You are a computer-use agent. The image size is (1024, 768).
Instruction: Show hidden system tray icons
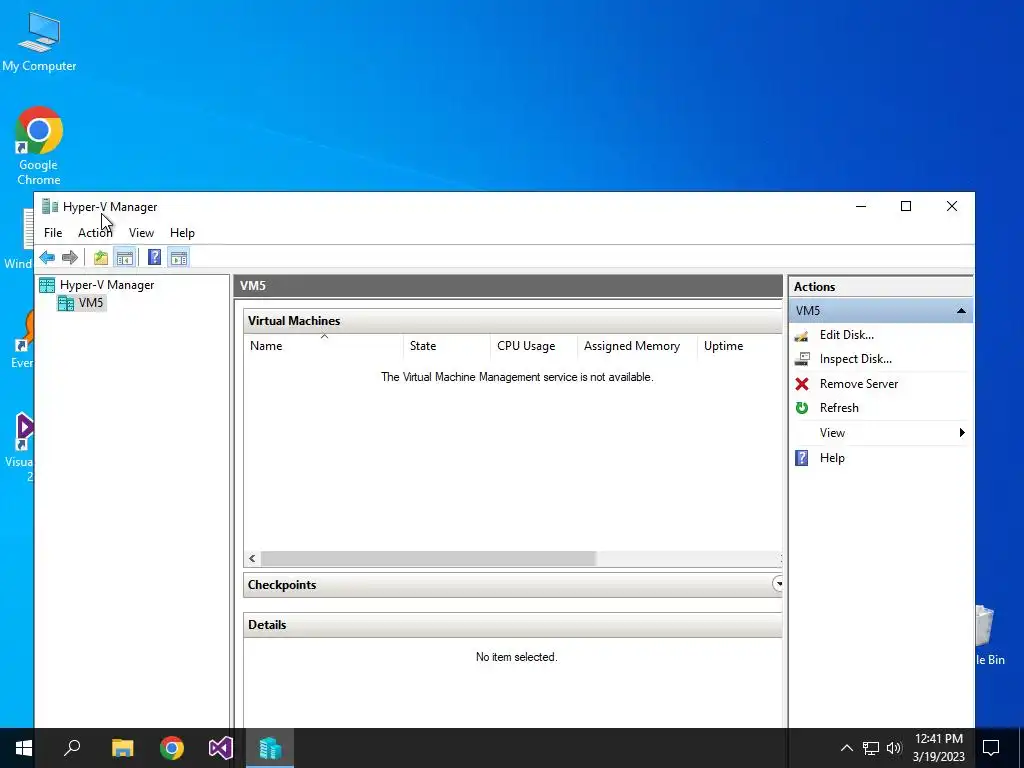(846, 748)
